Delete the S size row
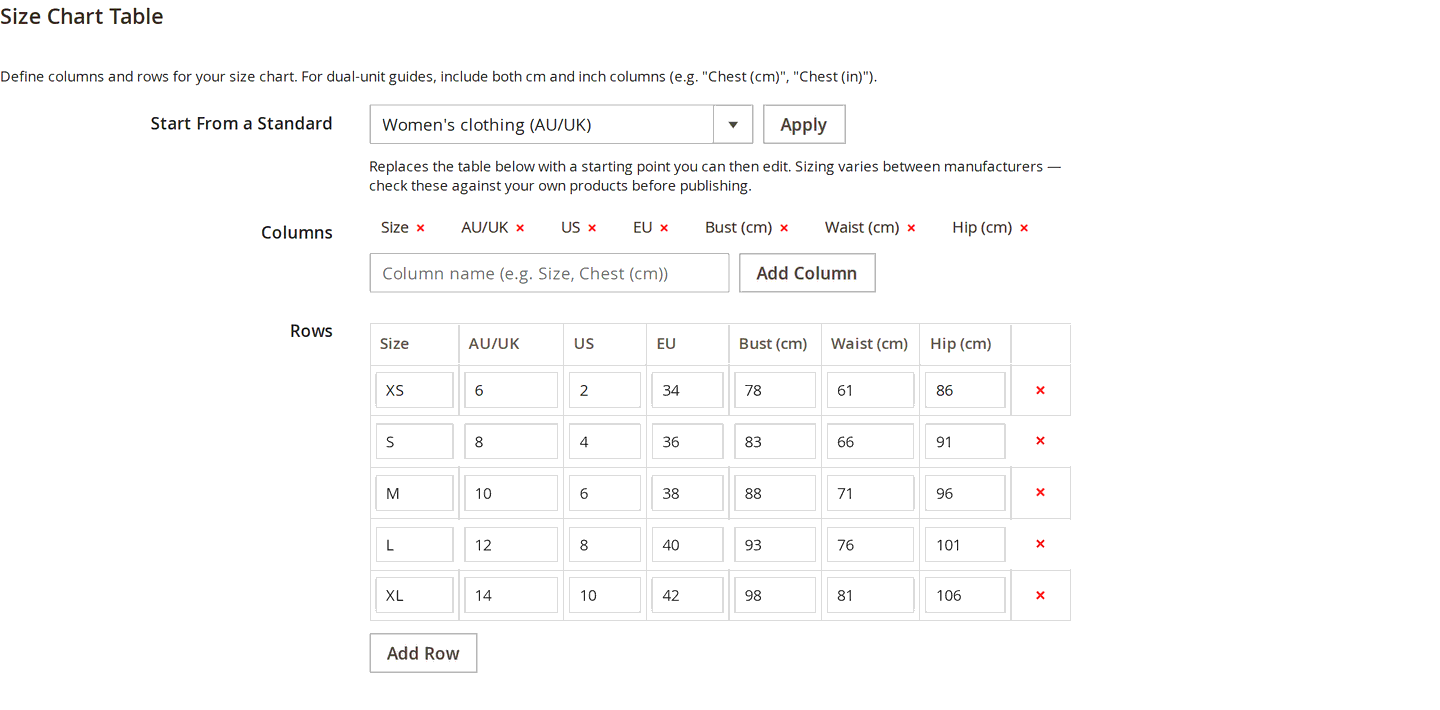The image size is (1440, 710). click(x=1040, y=441)
